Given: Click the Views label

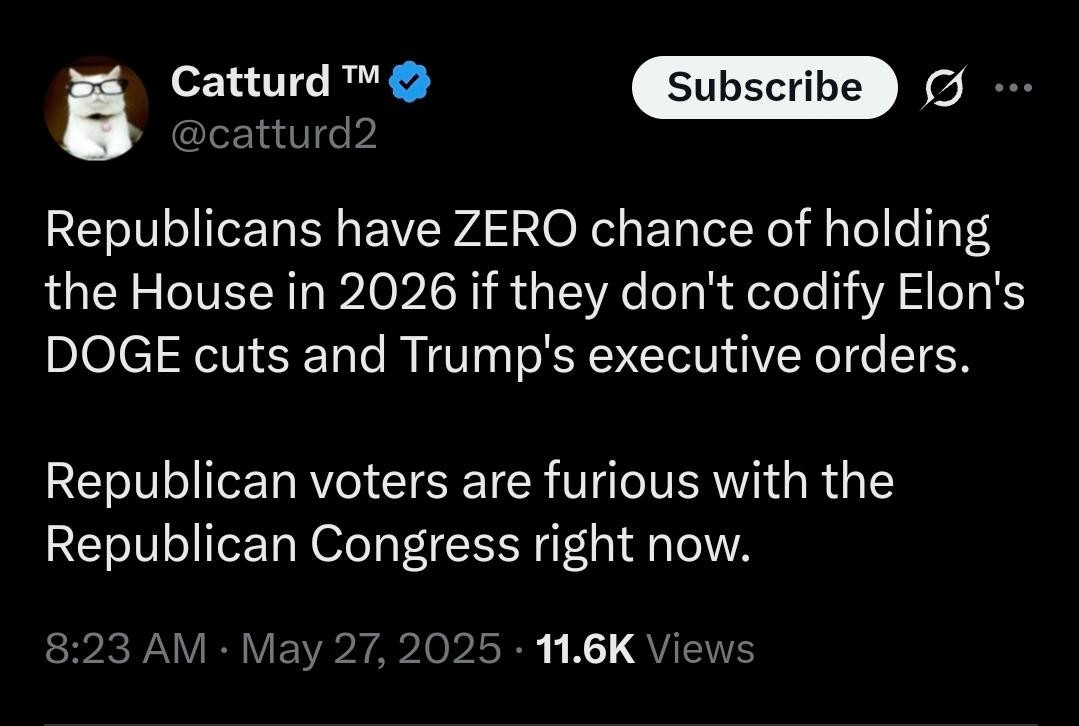Looking at the screenshot, I should [700, 649].
